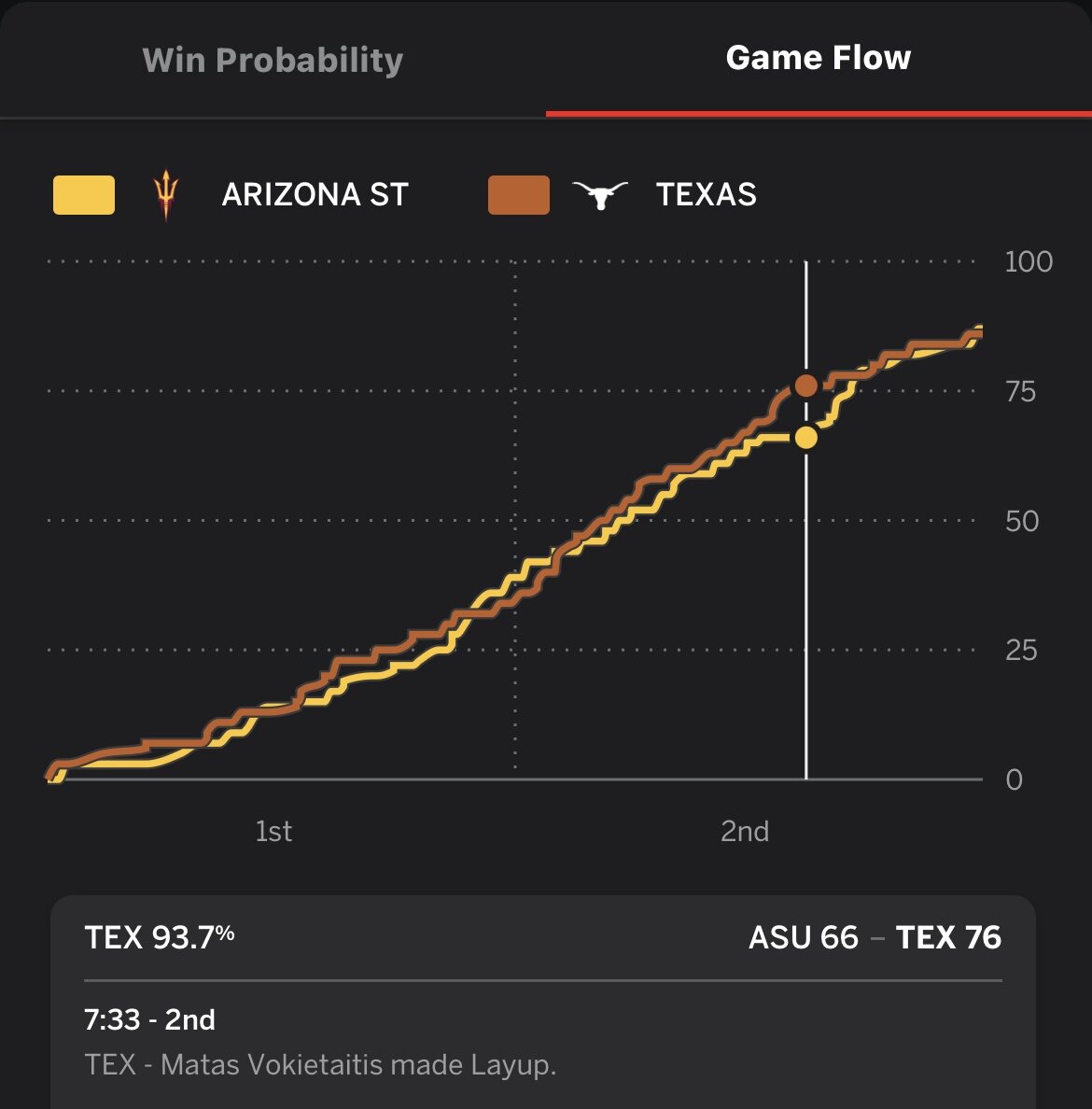Open the Game Flow tab
This screenshot has height=1109, width=1092.
819,57
